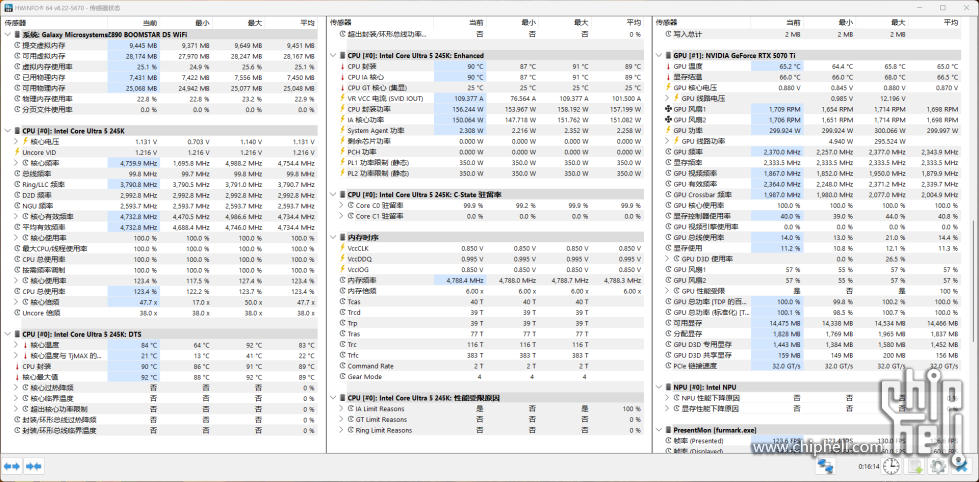Viewport: 979px width, 482px height.
Task: Click the clock icon beside Ring/LLC 频率
Action: coord(17,185)
